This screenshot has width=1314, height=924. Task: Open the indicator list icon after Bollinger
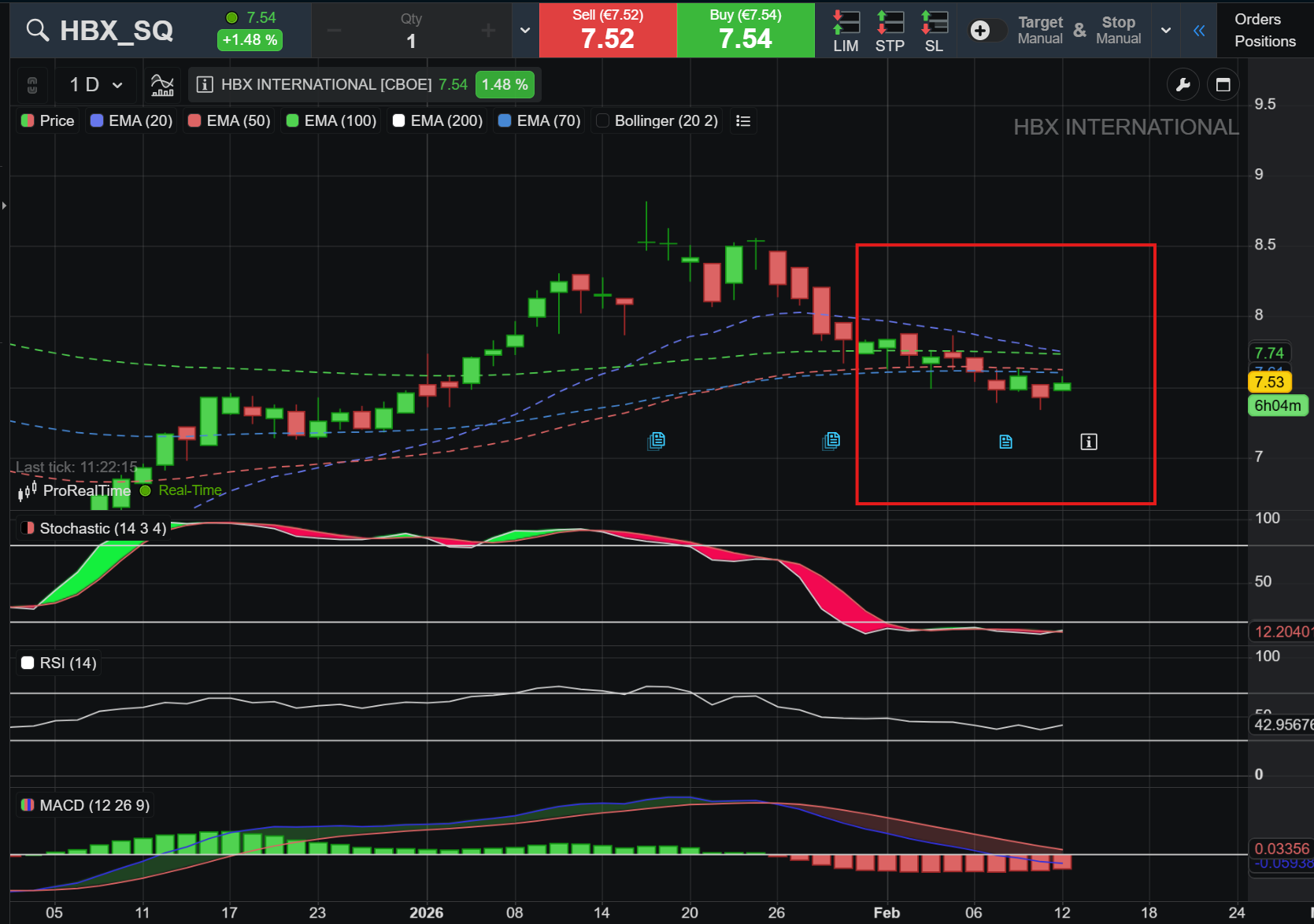click(742, 120)
